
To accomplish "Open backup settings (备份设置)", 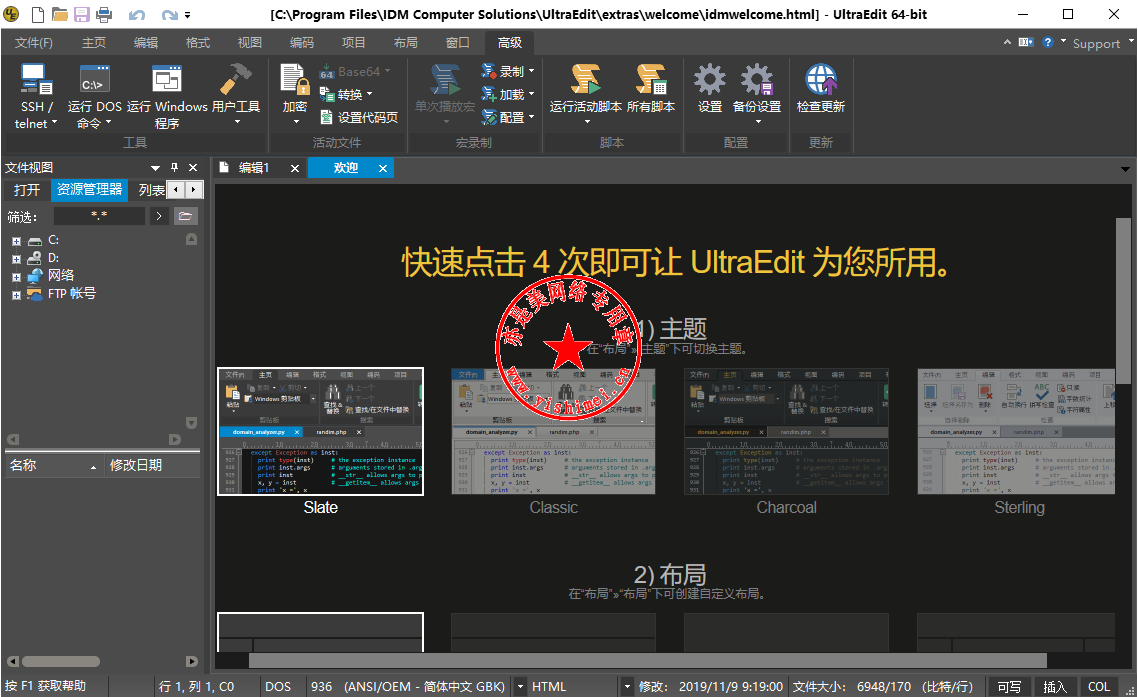I will 757,93.
